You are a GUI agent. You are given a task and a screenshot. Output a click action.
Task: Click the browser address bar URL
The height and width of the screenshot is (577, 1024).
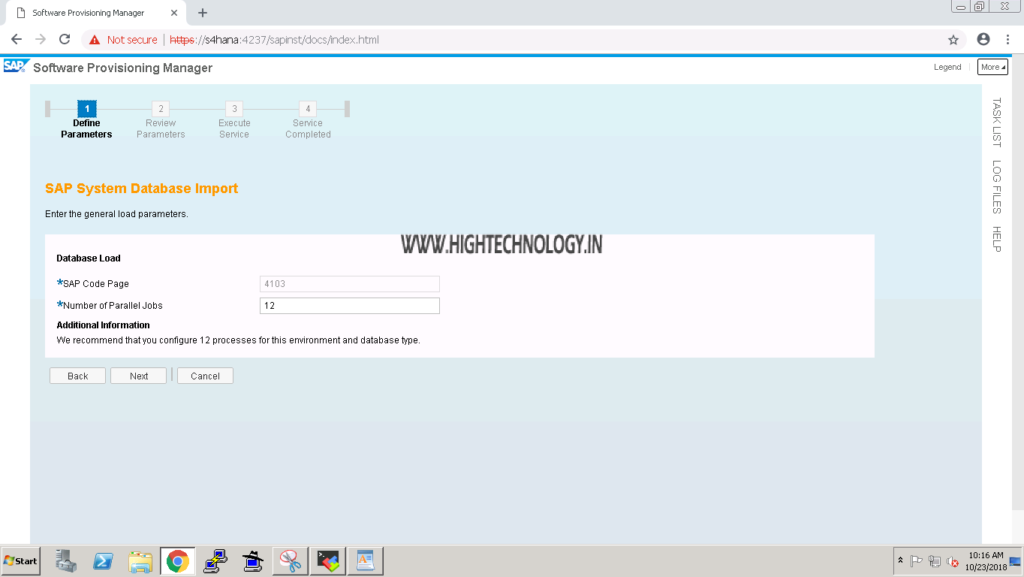[x=274, y=40]
